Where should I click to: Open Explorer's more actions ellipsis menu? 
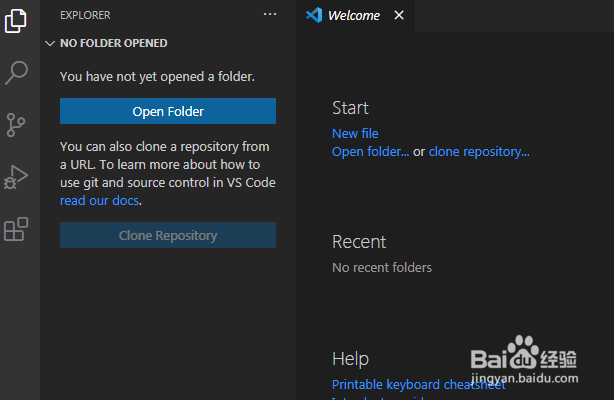coord(270,15)
